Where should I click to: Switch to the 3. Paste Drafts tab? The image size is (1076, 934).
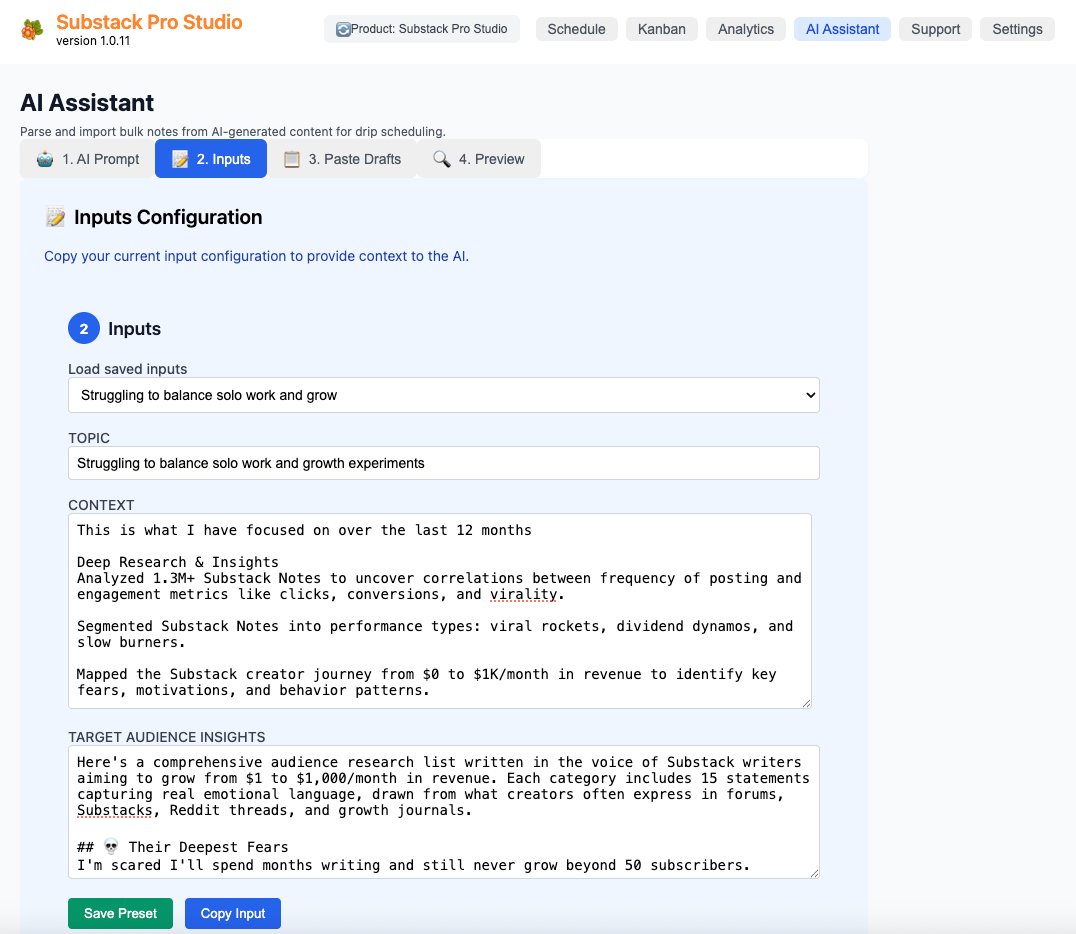click(x=342, y=159)
